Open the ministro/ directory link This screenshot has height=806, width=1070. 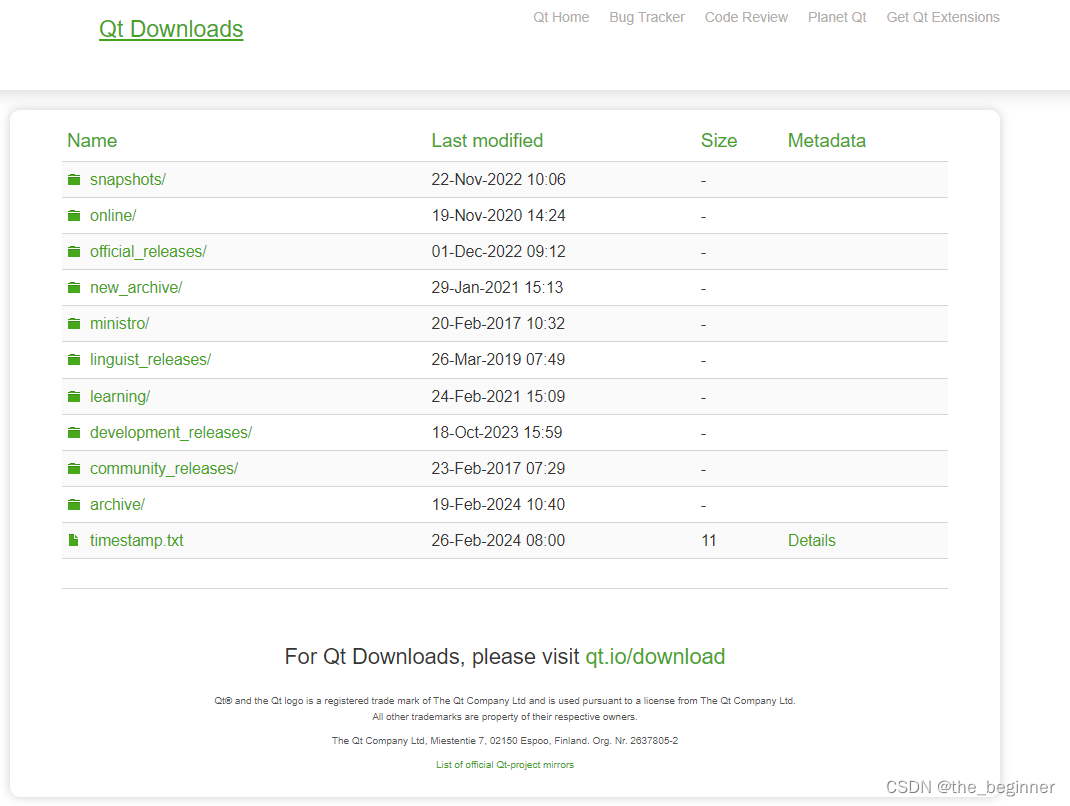[119, 323]
